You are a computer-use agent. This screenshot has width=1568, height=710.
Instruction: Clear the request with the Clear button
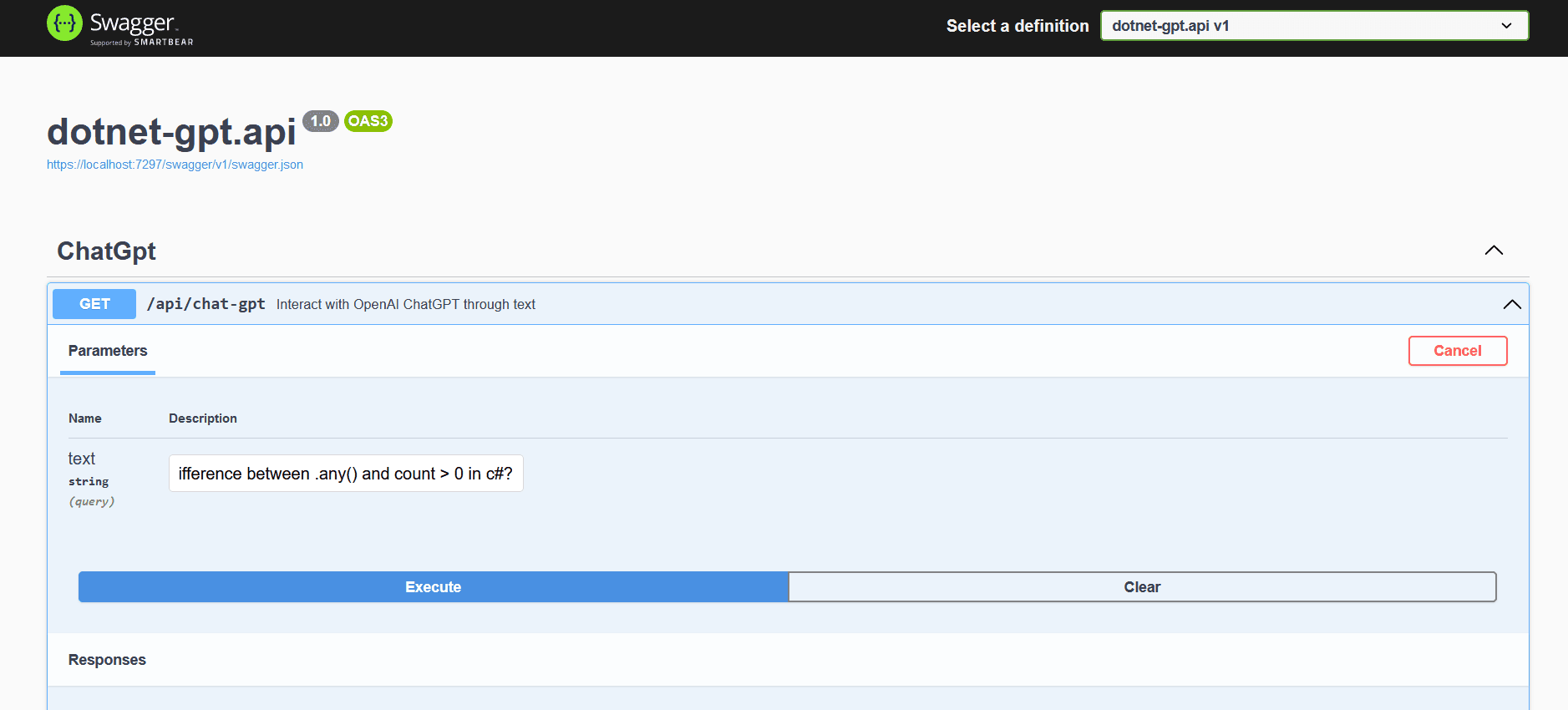pyautogui.click(x=1142, y=587)
